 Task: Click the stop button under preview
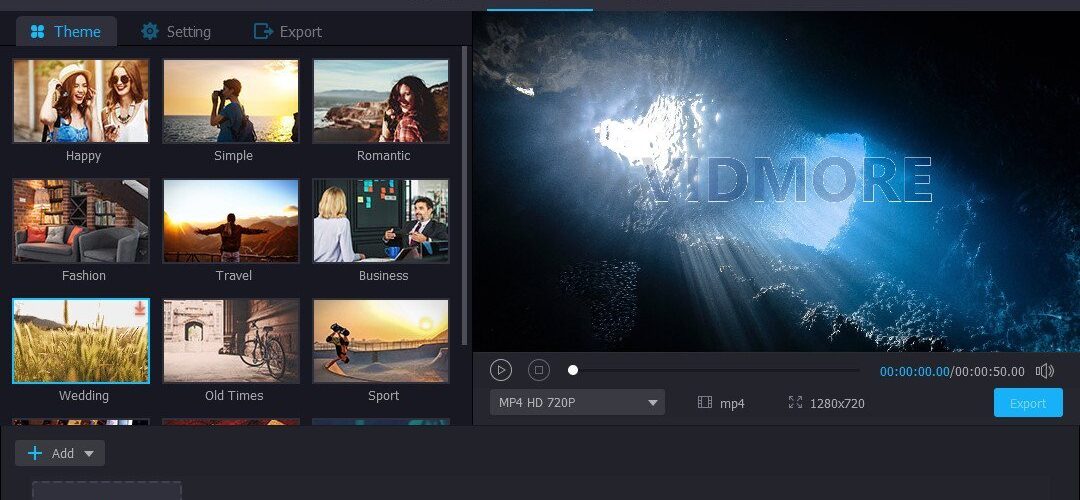click(539, 371)
